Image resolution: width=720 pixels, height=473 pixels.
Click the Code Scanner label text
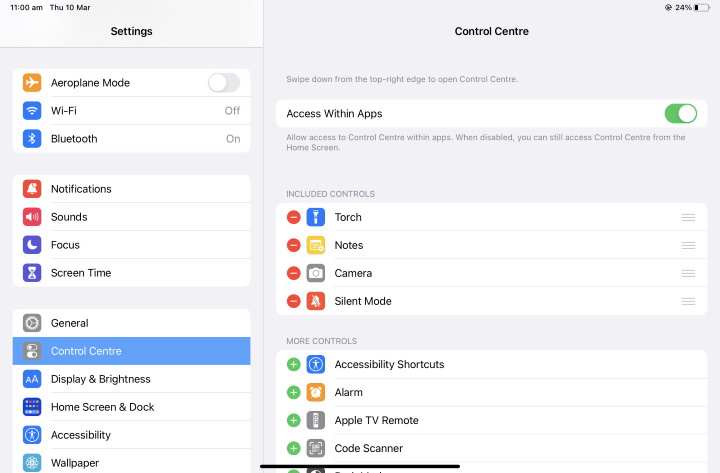tap(369, 448)
